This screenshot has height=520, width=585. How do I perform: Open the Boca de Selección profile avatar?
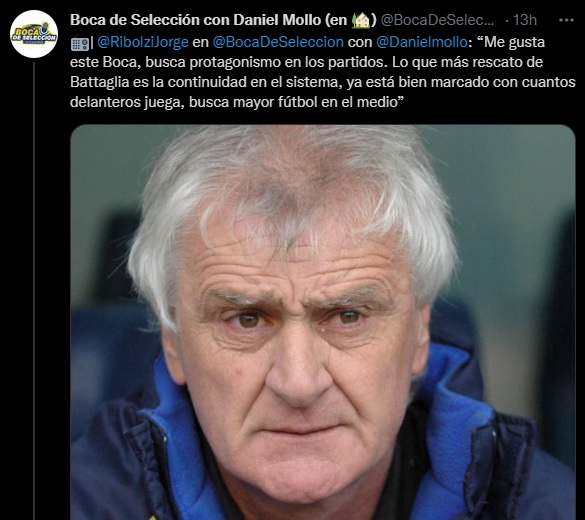34,34
